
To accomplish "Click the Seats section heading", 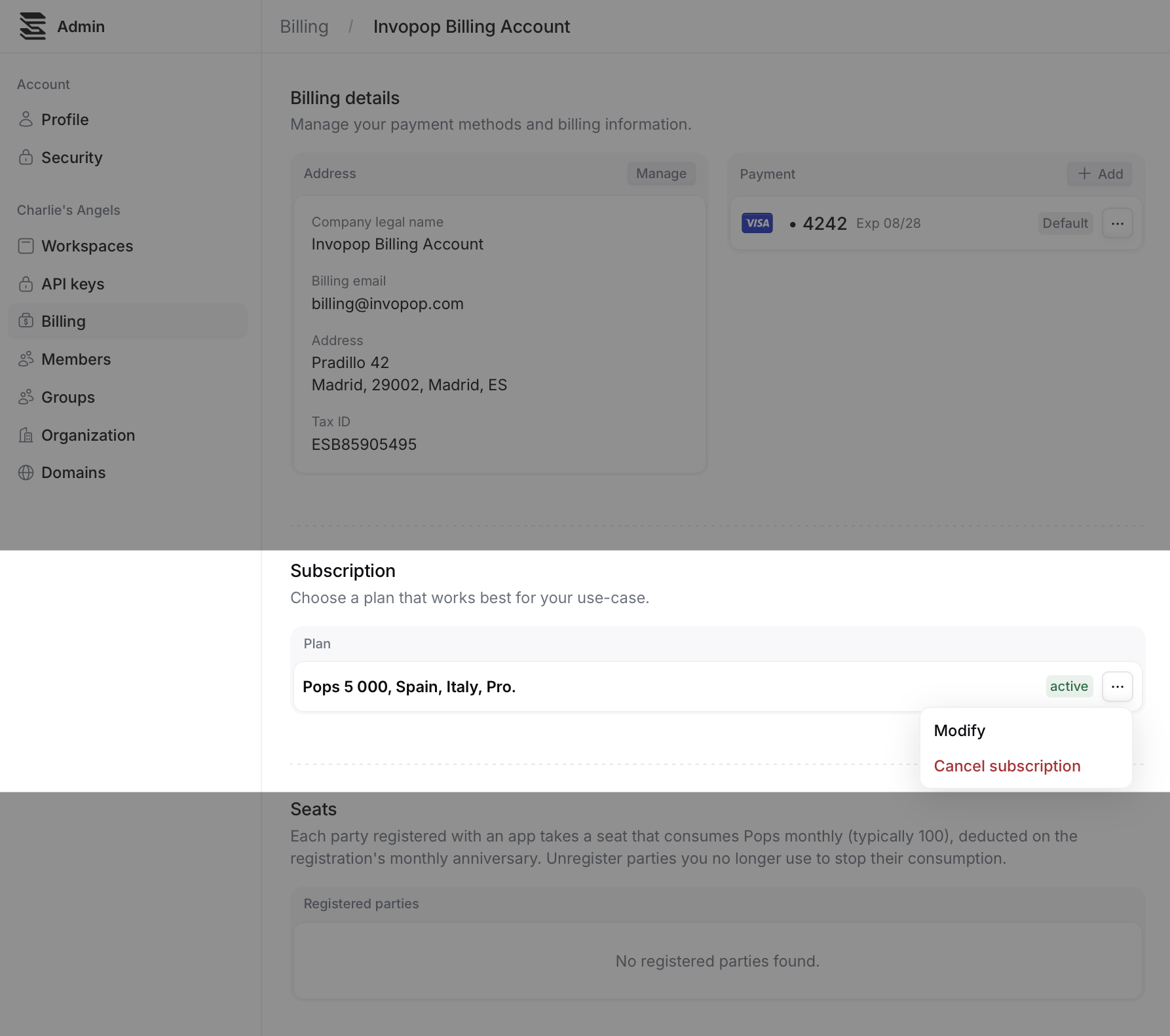I will [x=313, y=809].
